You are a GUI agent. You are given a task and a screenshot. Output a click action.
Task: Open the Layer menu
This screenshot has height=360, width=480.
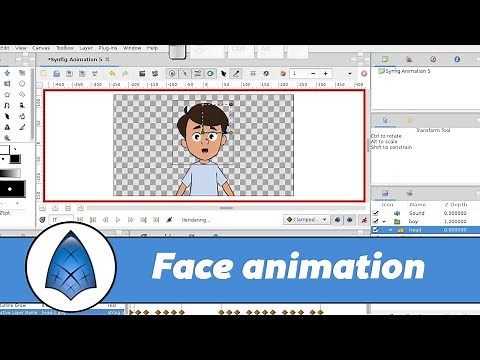point(86,48)
